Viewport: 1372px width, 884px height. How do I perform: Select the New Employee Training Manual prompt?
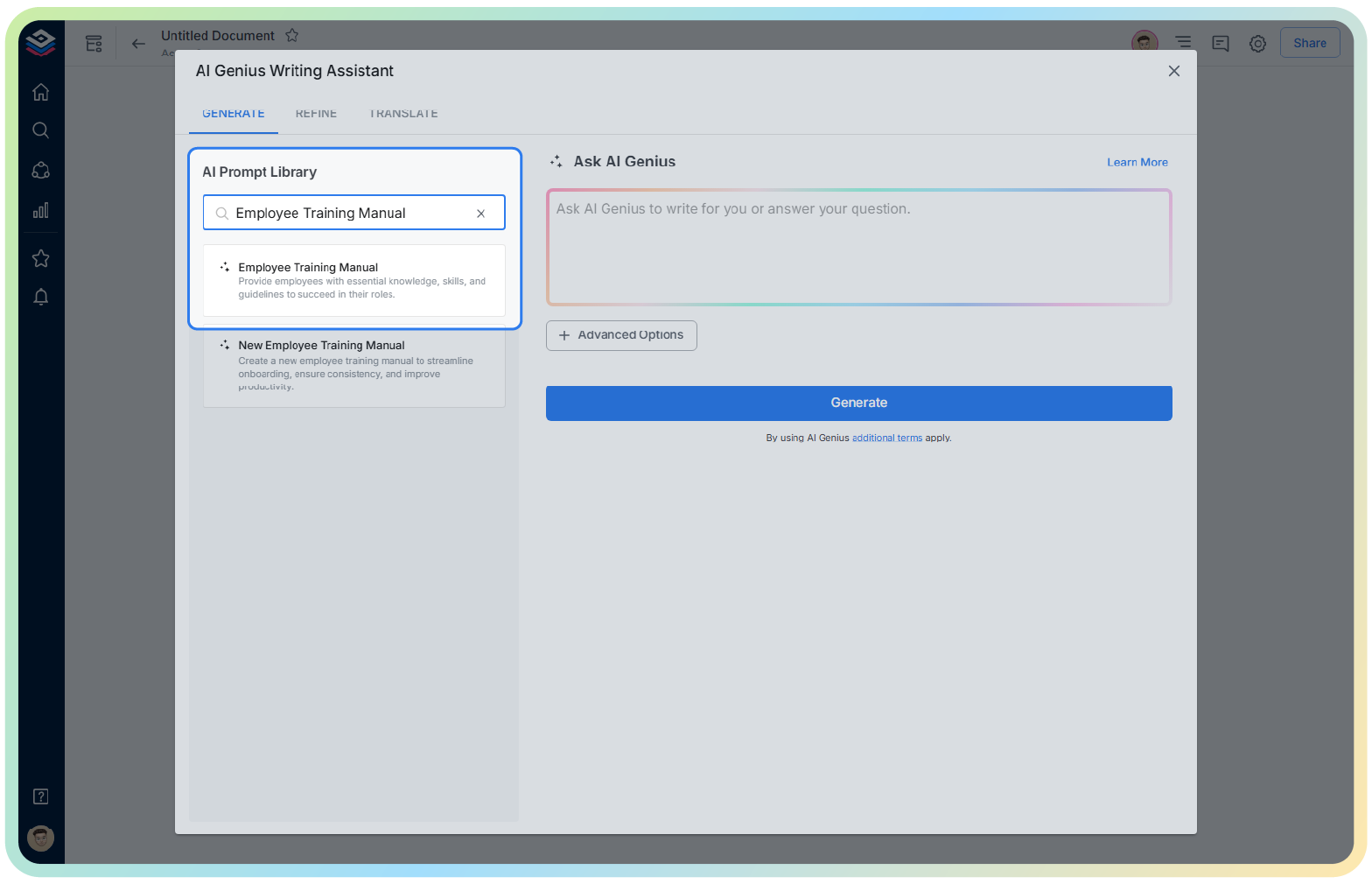353,367
